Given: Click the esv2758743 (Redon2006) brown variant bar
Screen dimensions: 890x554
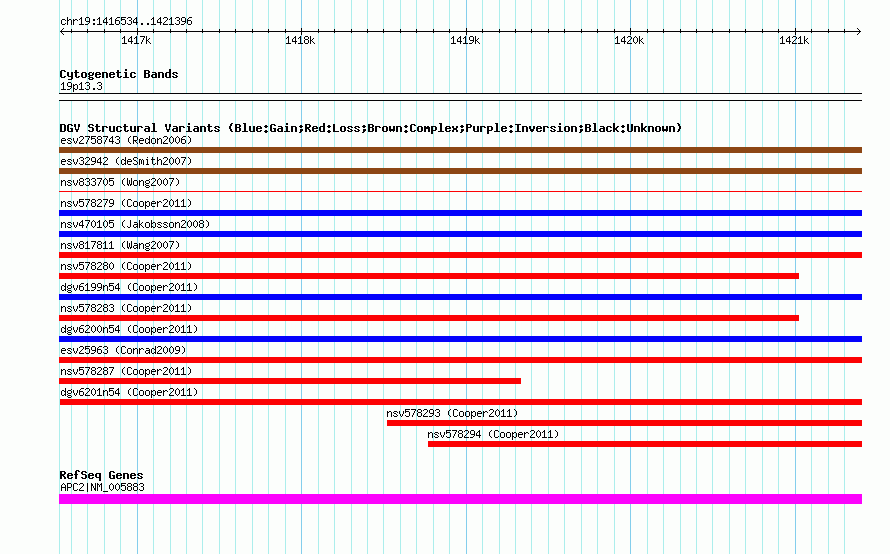Looking at the screenshot, I should pos(460,150).
